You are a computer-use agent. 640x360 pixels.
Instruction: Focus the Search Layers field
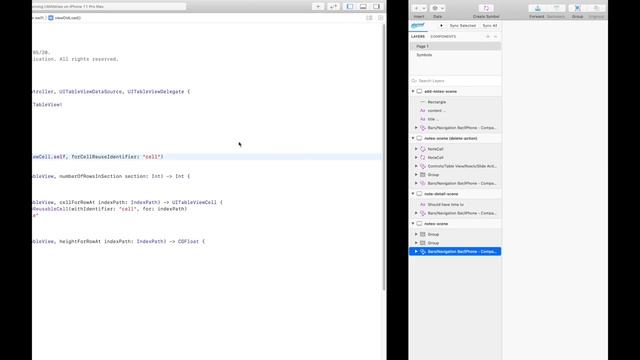[x=455, y=81]
